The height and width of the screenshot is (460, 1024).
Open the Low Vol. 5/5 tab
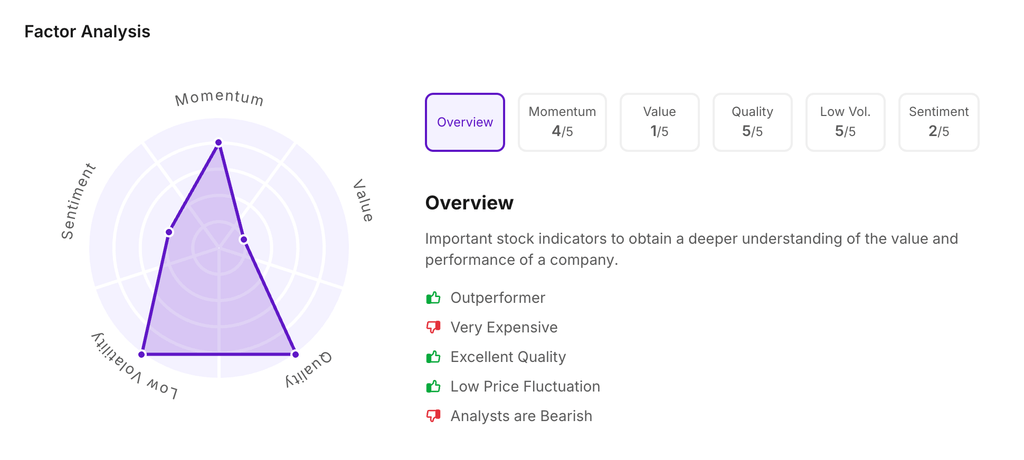(x=845, y=122)
